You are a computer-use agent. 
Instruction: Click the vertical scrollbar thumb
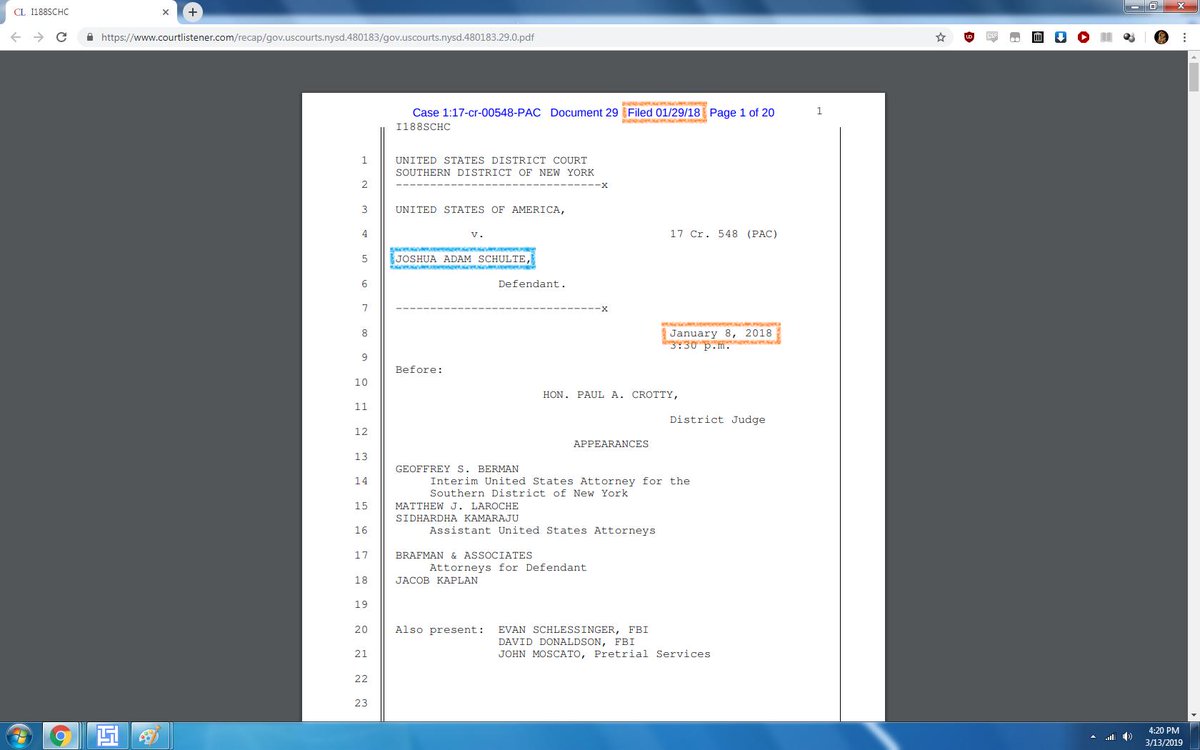click(1192, 78)
